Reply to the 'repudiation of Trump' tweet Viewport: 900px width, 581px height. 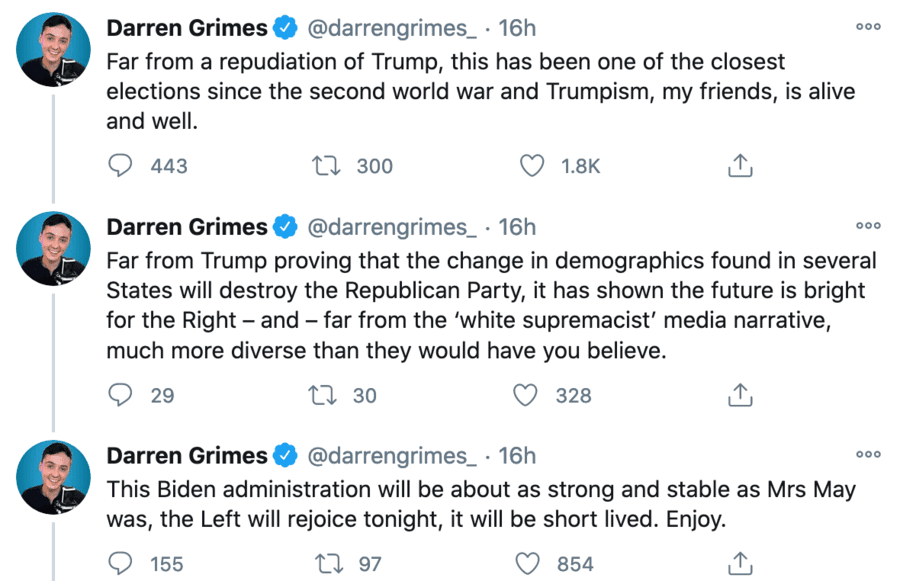pyautogui.click(x=121, y=166)
